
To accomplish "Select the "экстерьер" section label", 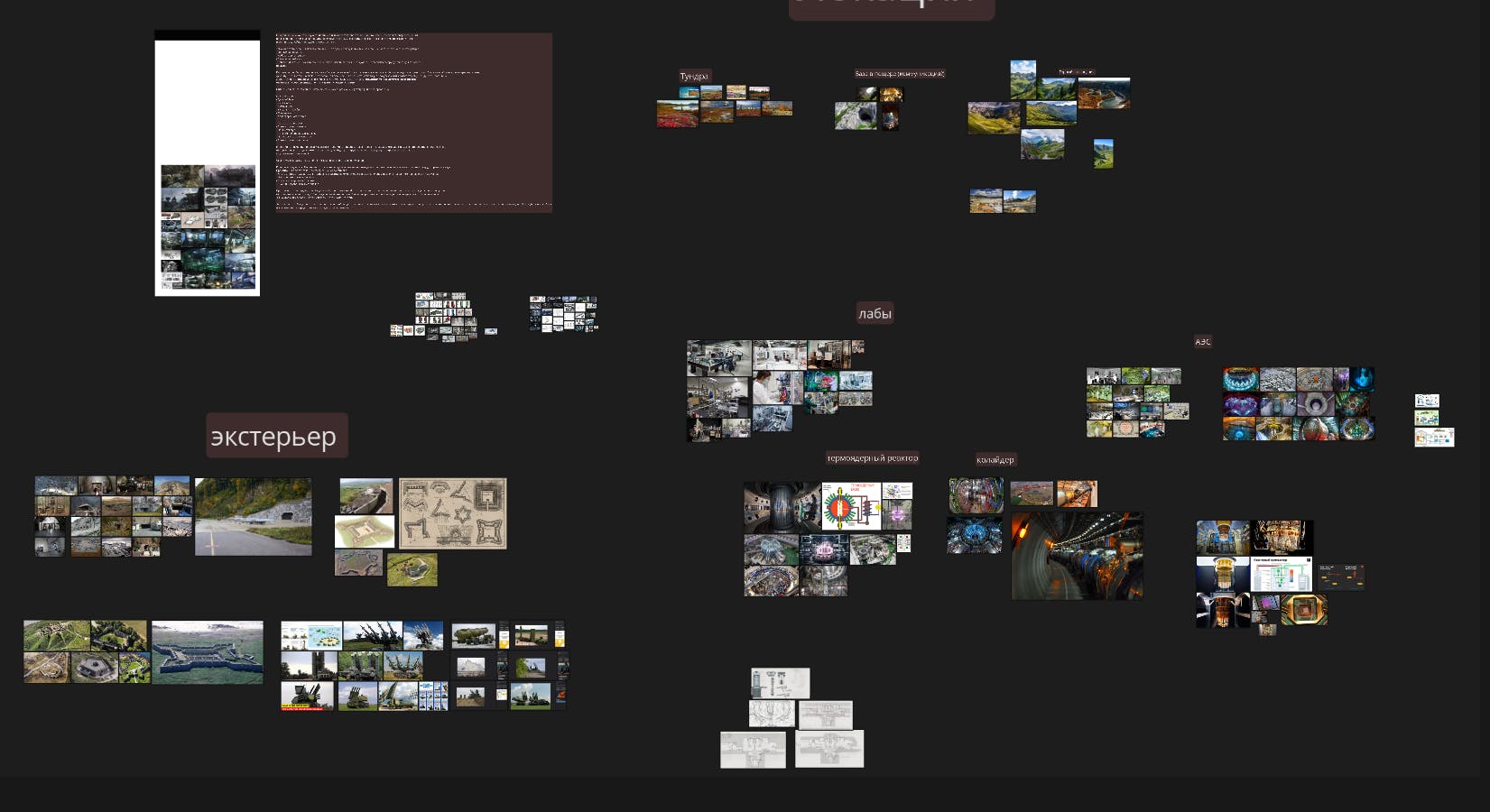I will point(277,436).
